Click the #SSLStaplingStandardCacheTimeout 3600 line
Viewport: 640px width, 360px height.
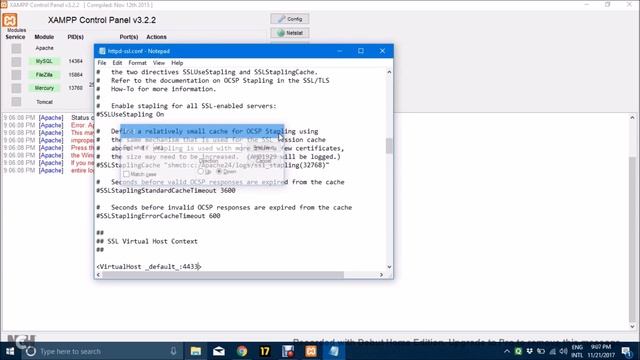[166, 191]
